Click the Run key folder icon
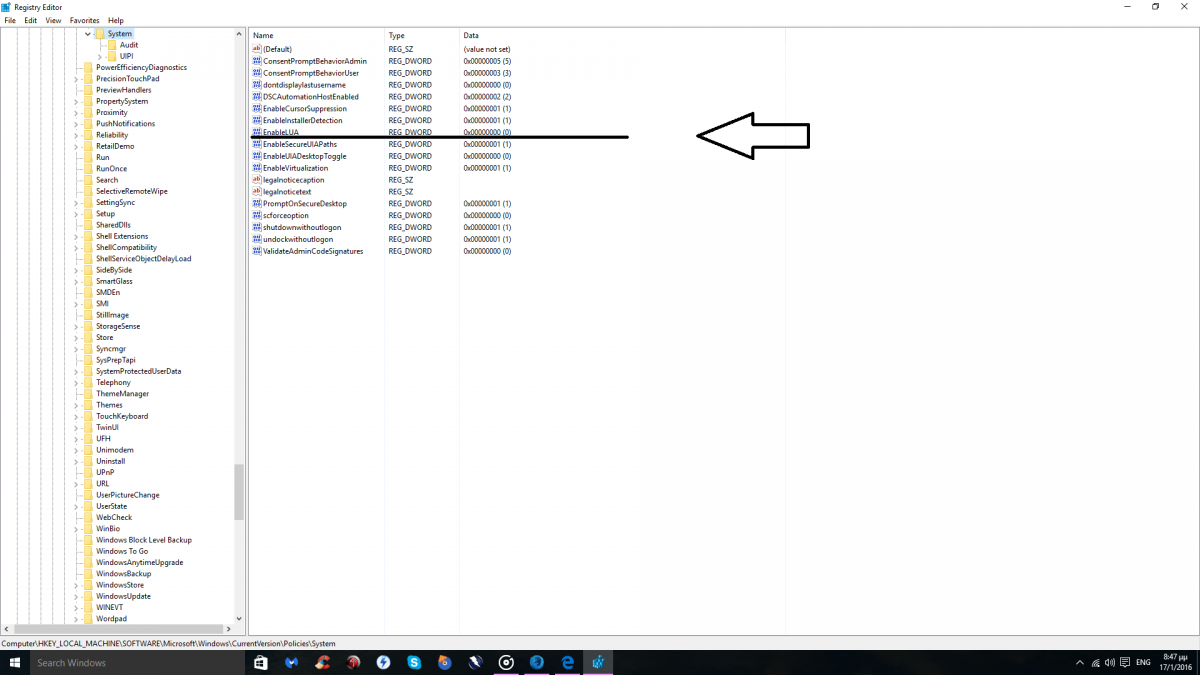This screenshot has height=675, width=1200. click(88, 157)
